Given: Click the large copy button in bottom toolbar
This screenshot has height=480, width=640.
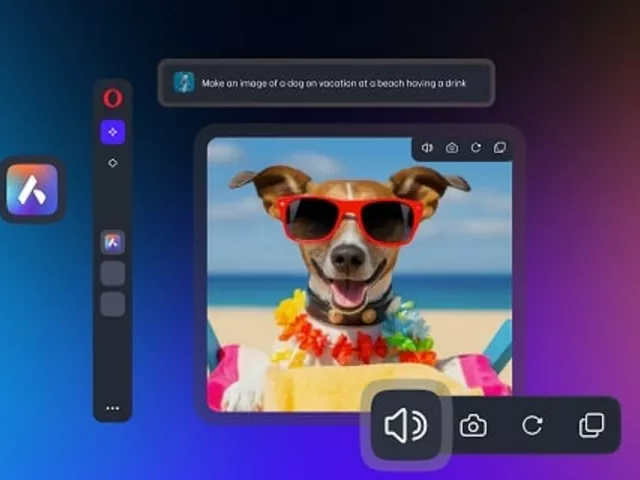Looking at the screenshot, I should tap(591, 426).
